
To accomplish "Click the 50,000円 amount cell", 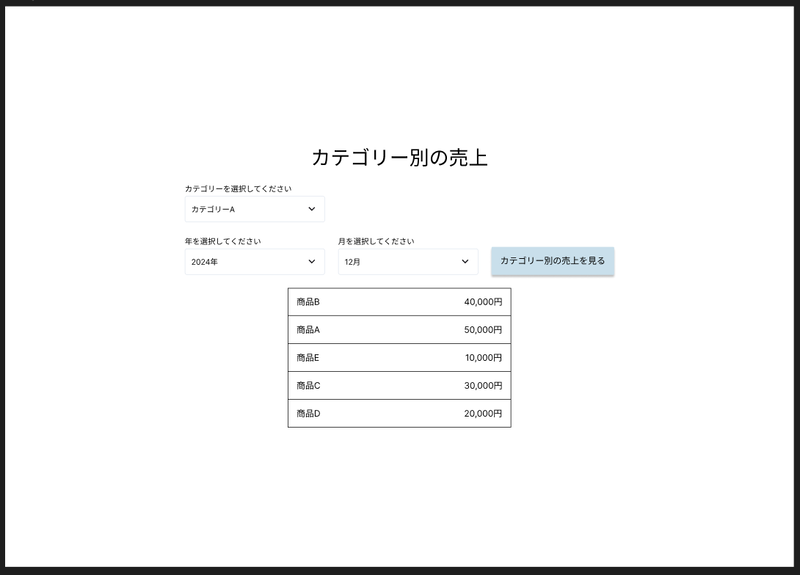I will (x=483, y=330).
